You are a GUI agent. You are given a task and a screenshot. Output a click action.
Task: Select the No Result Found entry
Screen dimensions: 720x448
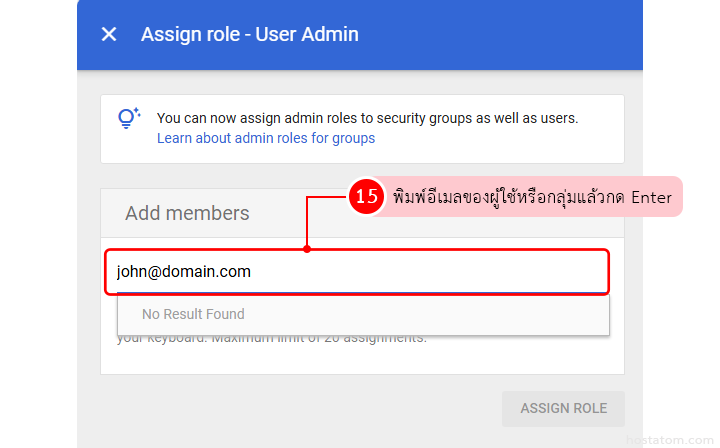pos(193,314)
